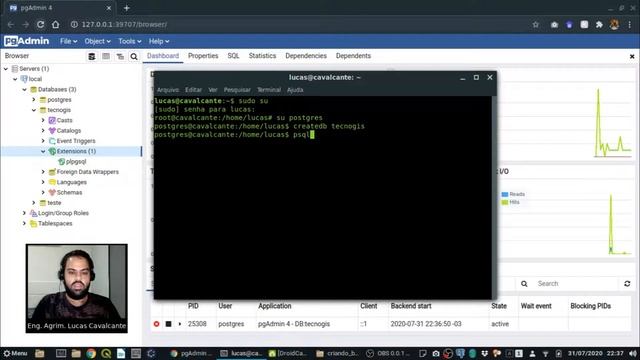Screen dimensions: 640x360
Task: Switch to the OBS taskbar window
Action: (x=388, y=353)
